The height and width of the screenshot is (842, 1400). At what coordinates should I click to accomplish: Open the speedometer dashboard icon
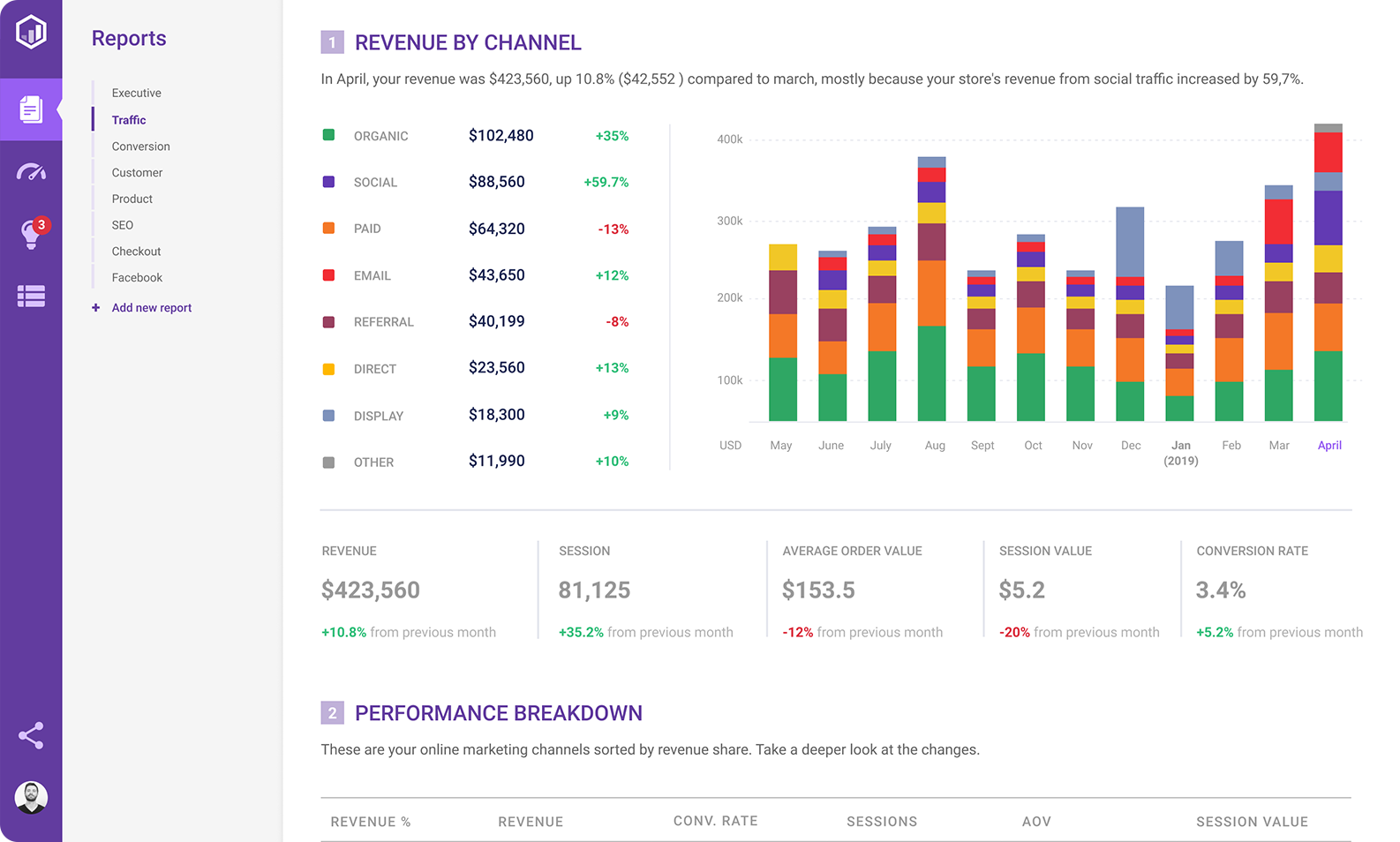pos(31,172)
